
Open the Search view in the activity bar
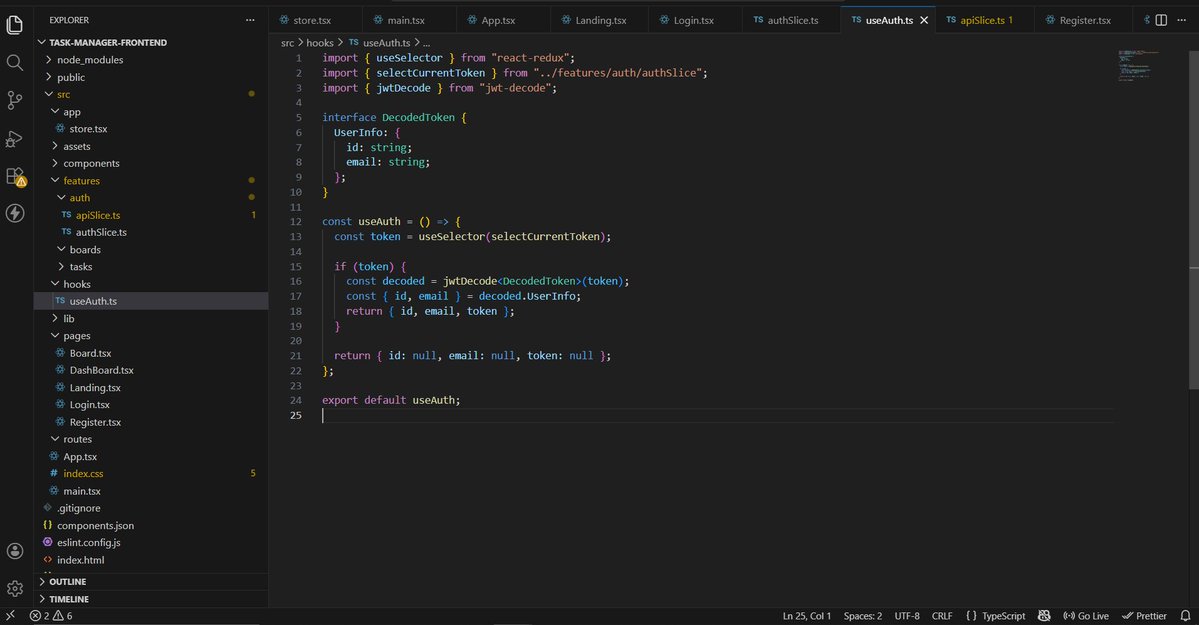click(x=15, y=62)
